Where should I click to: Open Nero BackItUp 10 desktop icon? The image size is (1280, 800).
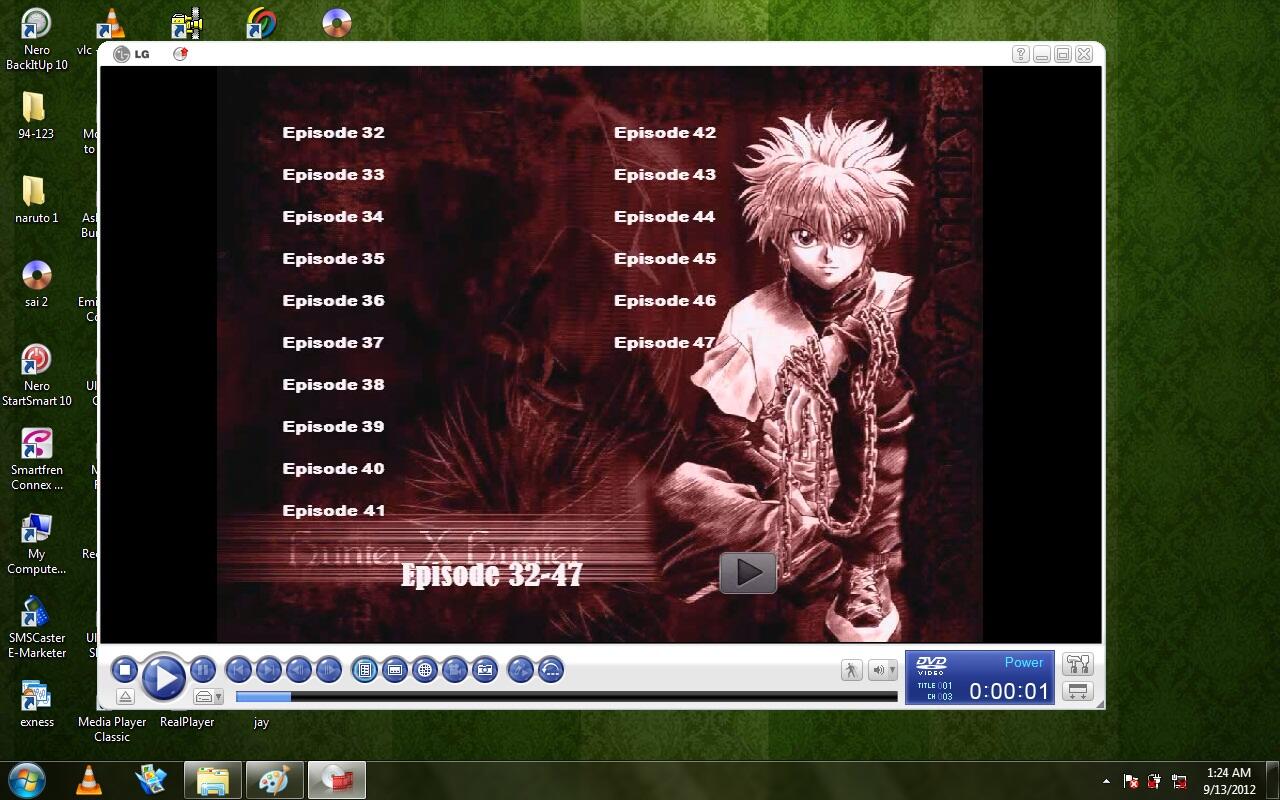pos(36,40)
